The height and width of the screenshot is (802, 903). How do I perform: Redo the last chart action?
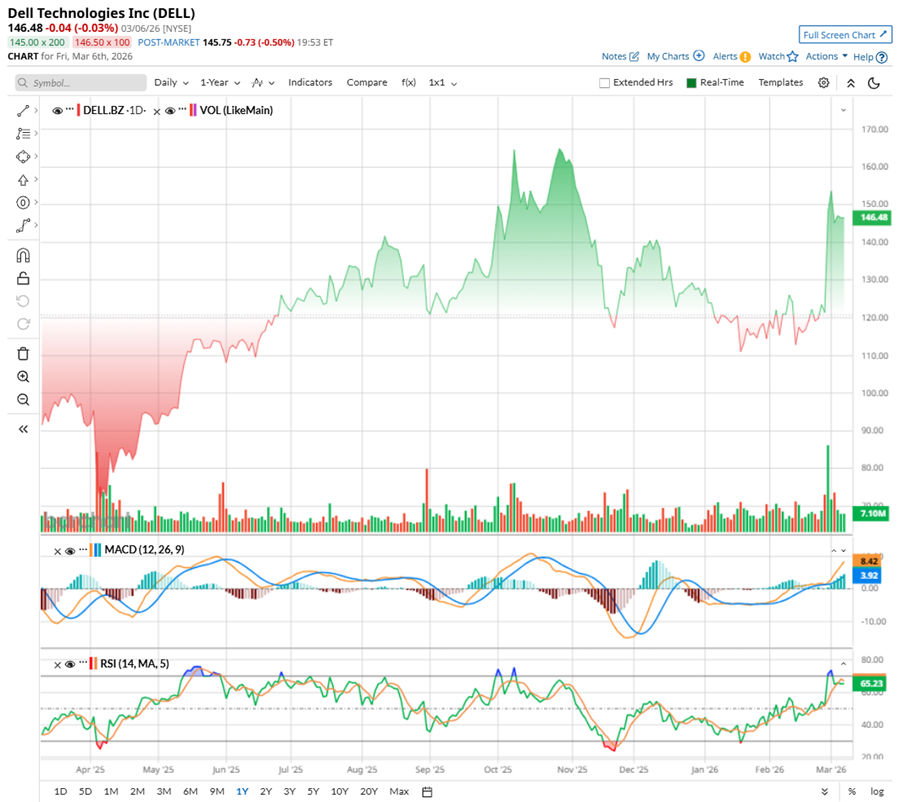pyautogui.click(x=23, y=324)
